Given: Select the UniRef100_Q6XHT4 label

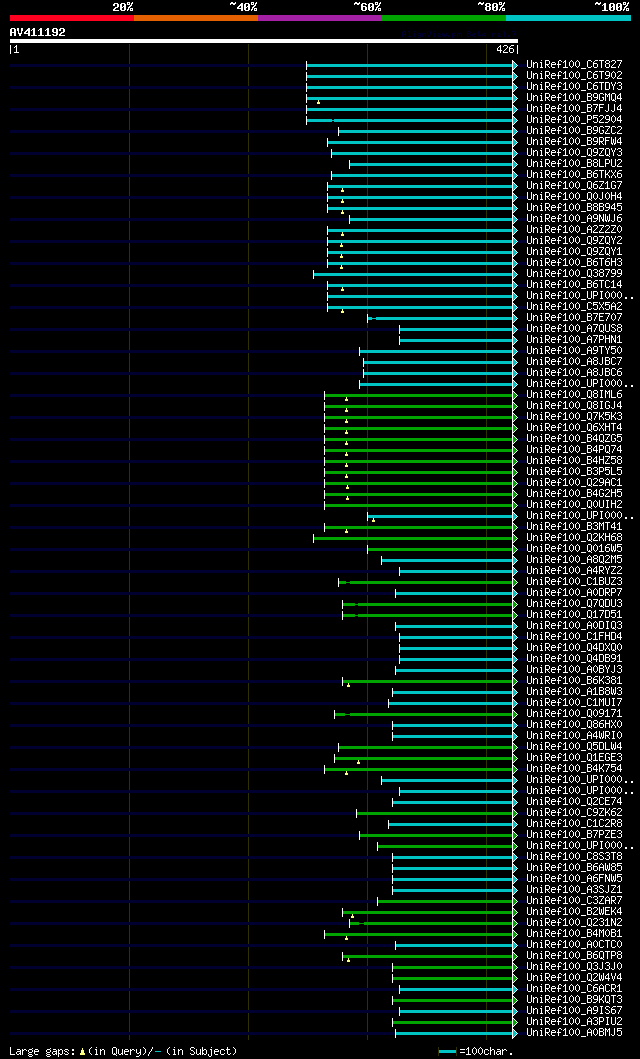Looking at the screenshot, I should [x=575, y=428].
